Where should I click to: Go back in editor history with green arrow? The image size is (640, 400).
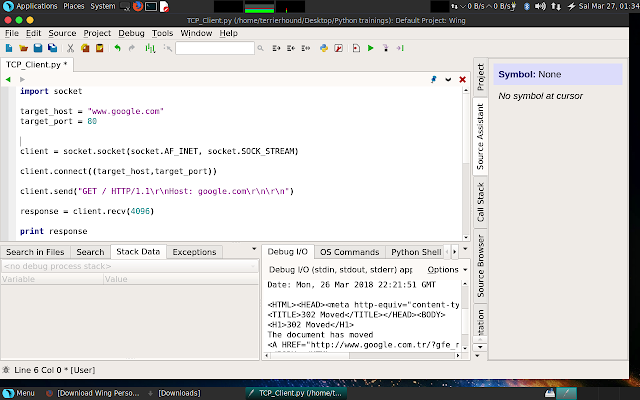tap(8, 79)
